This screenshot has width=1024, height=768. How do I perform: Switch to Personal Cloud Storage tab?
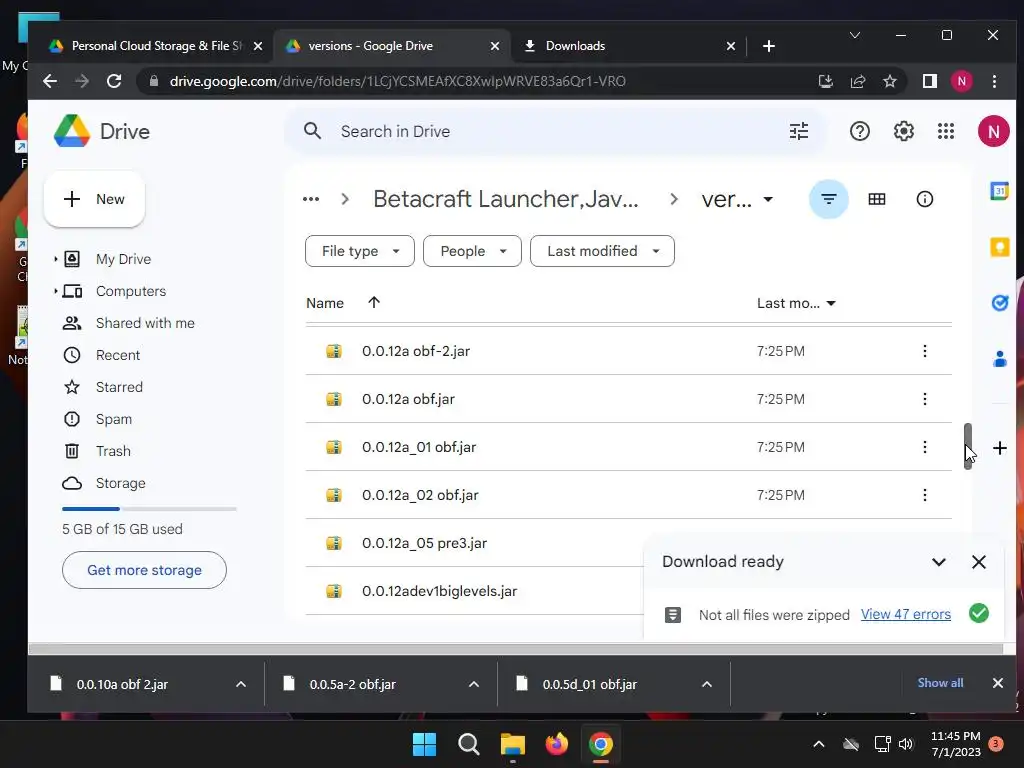tap(155, 46)
